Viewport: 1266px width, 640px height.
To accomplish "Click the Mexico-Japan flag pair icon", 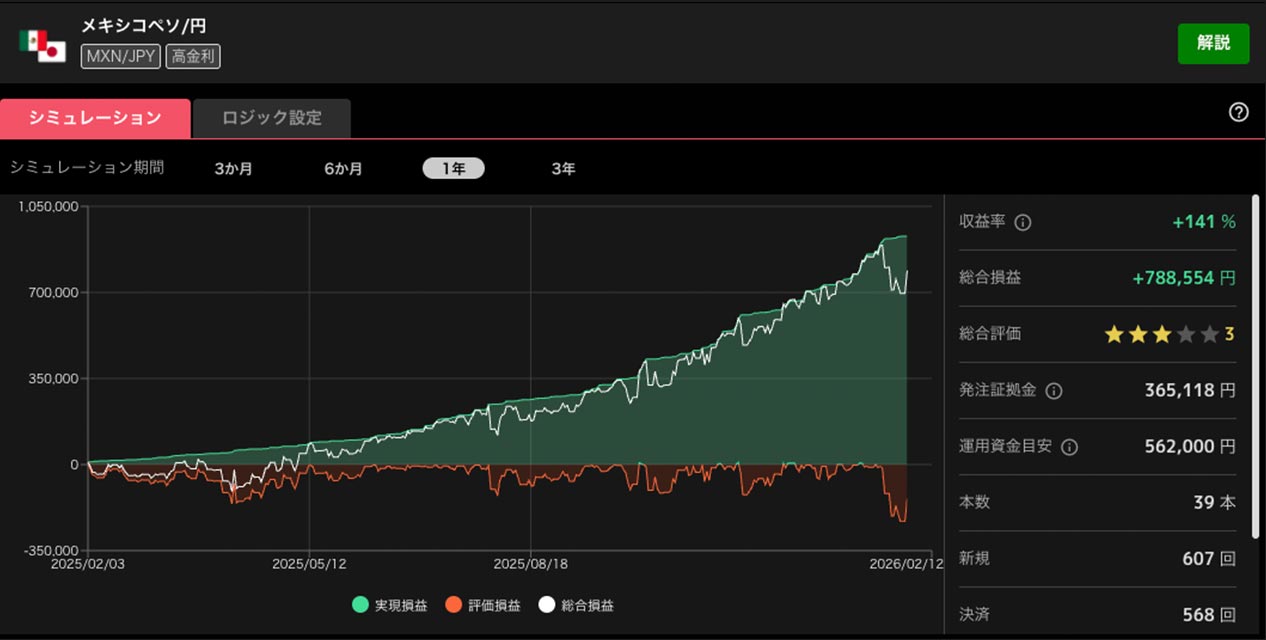I will [42, 46].
